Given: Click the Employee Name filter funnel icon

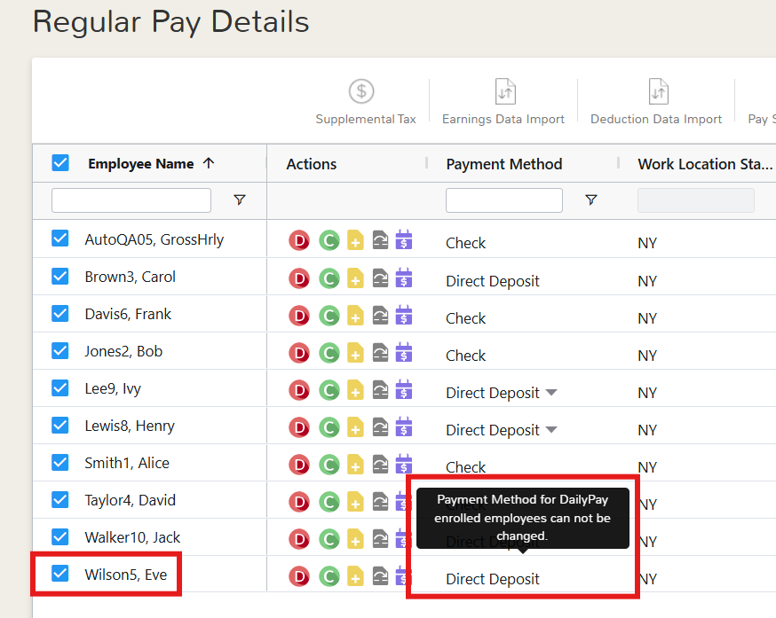Looking at the screenshot, I should point(240,200).
